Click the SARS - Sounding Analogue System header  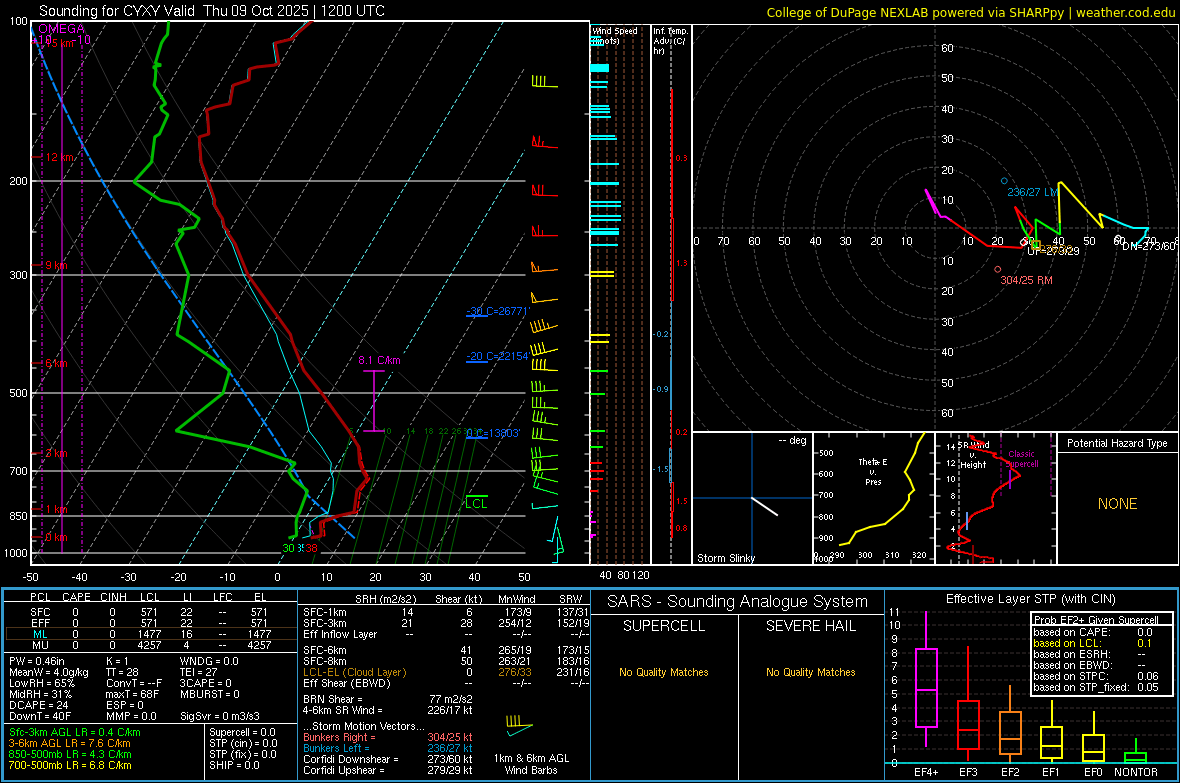[738, 602]
